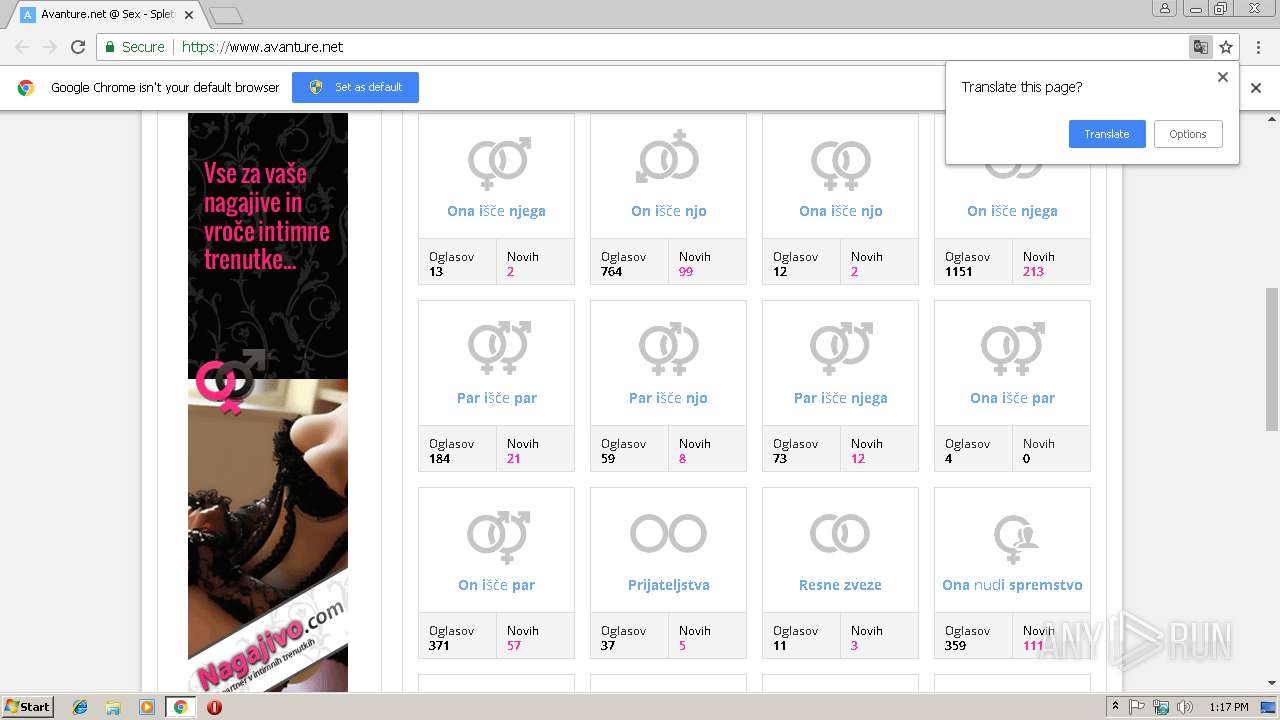This screenshot has width=1280, height=720.
Task: Go forward to the next page
Action: click(x=50, y=47)
